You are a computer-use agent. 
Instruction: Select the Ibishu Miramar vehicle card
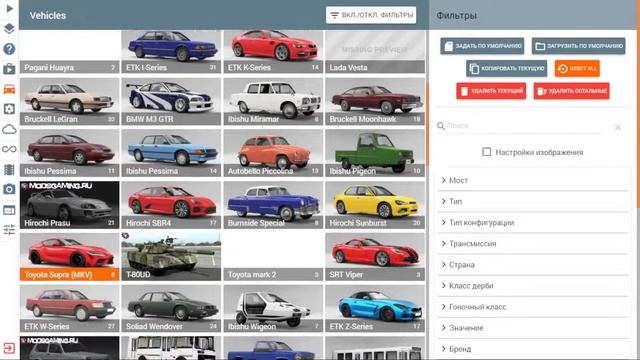coord(273,102)
